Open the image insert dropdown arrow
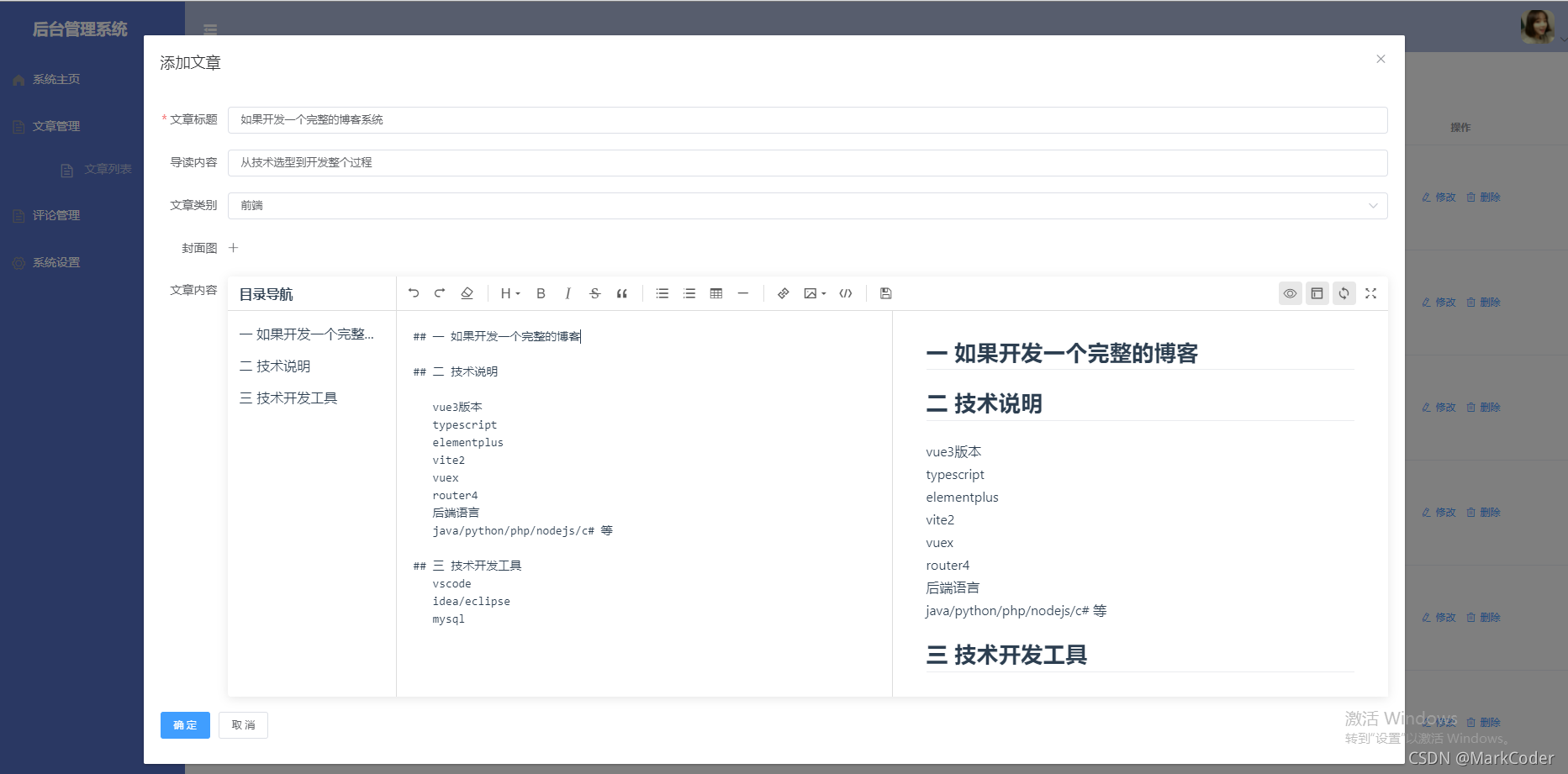The image size is (1568, 774). 821,293
